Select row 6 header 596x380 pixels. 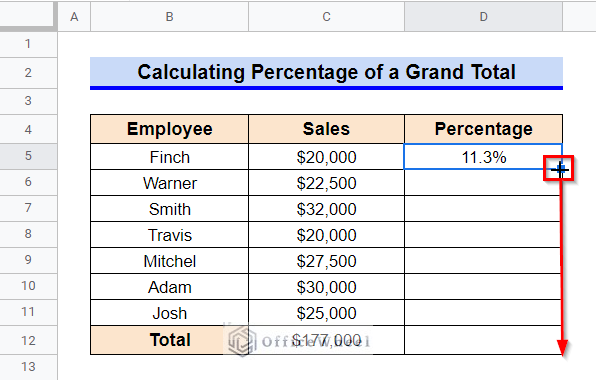click(x=28, y=182)
